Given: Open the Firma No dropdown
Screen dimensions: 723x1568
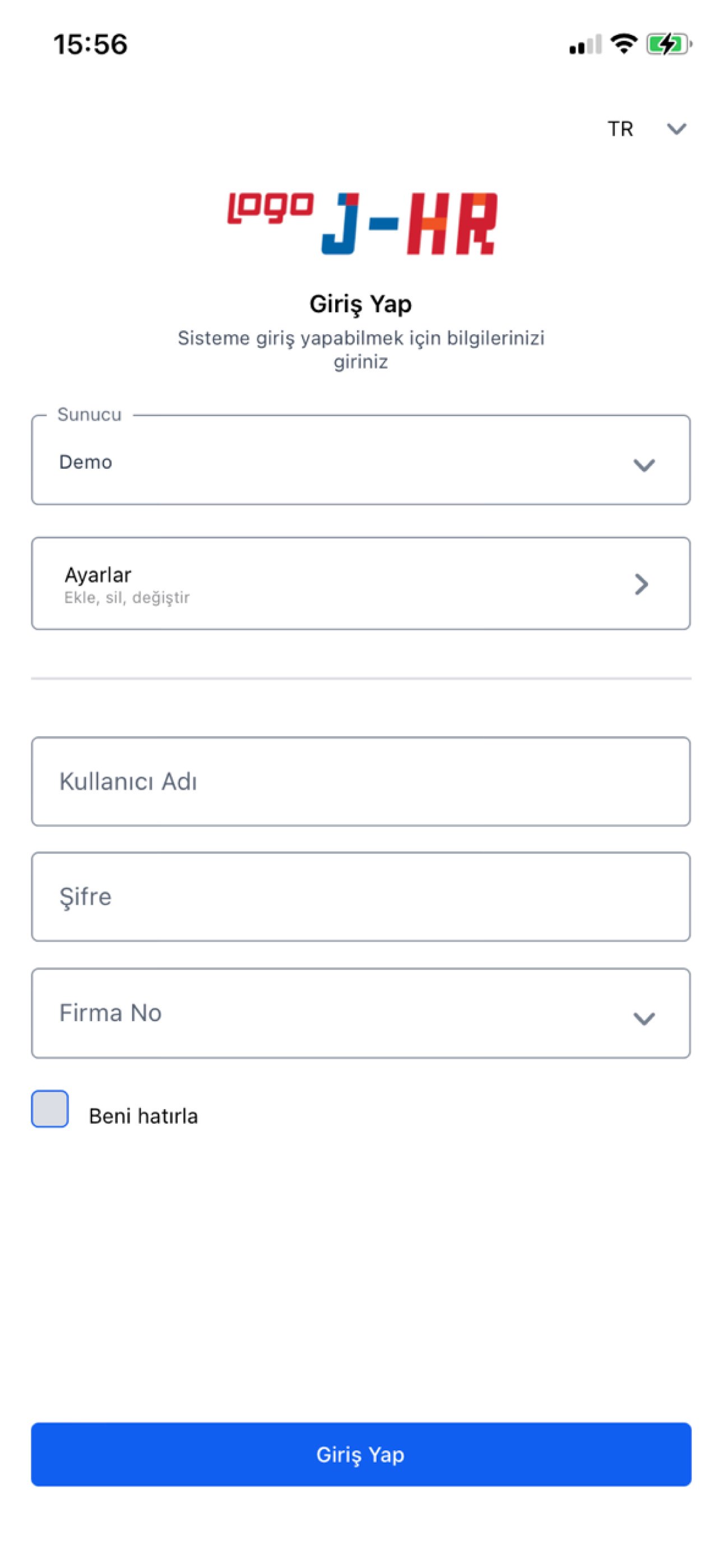Looking at the screenshot, I should click(360, 1013).
